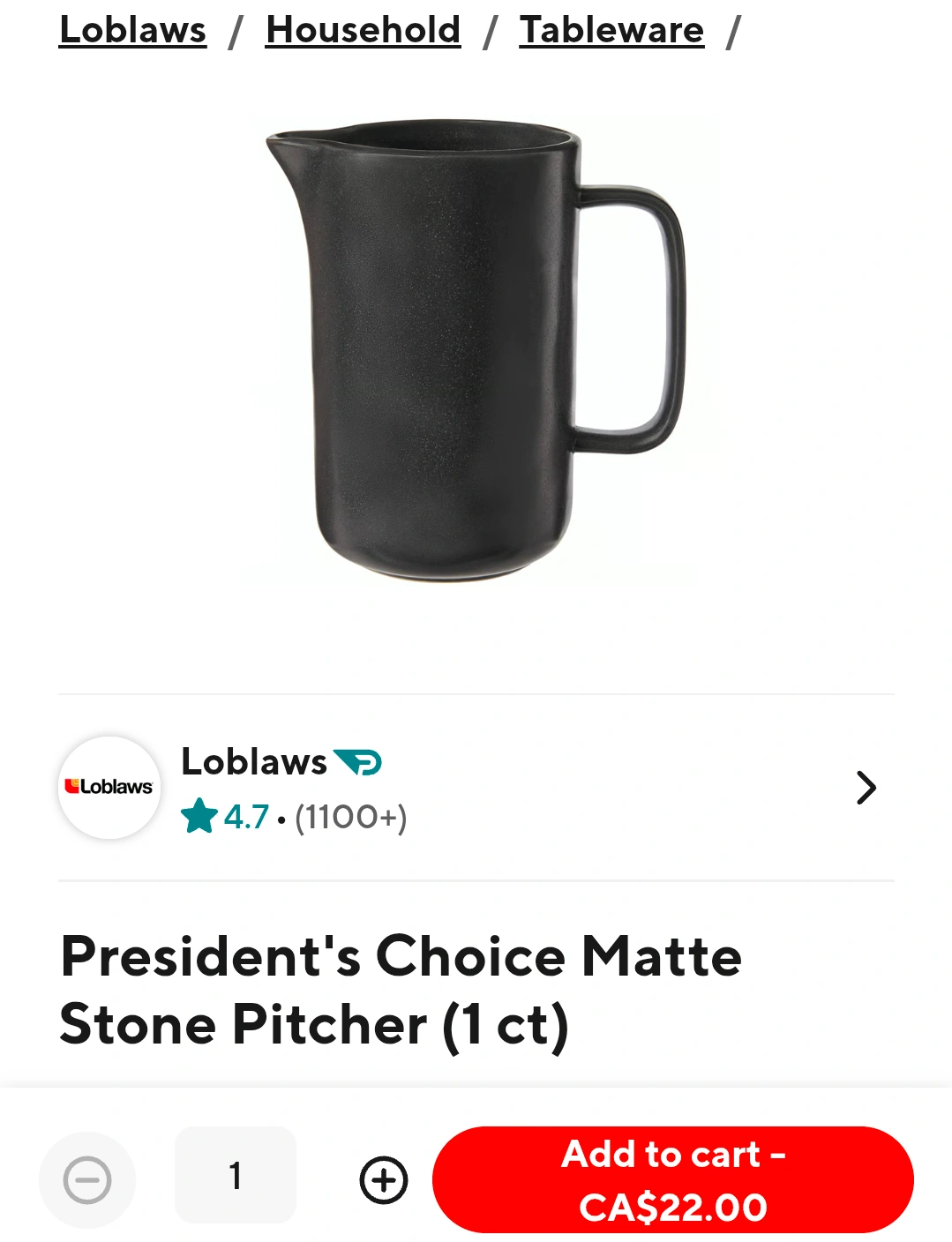Open the (1100+) reviews count
The height and width of the screenshot is (1242, 952).
[351, 817]
